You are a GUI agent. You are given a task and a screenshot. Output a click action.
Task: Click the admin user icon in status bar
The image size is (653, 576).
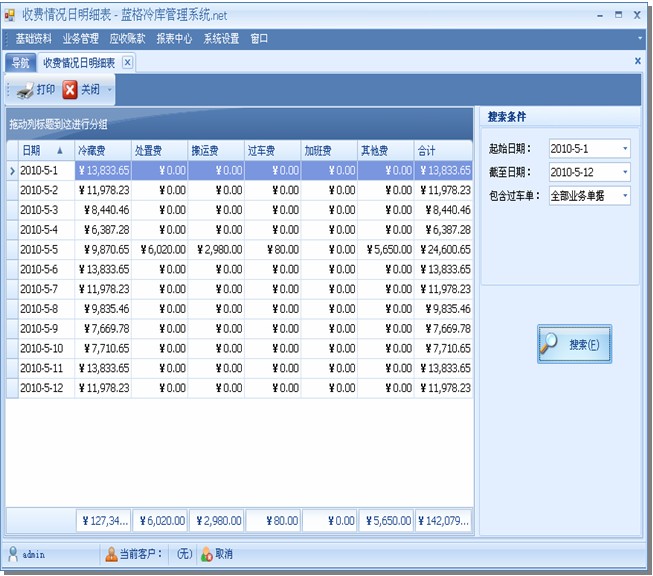coord(13,554)
